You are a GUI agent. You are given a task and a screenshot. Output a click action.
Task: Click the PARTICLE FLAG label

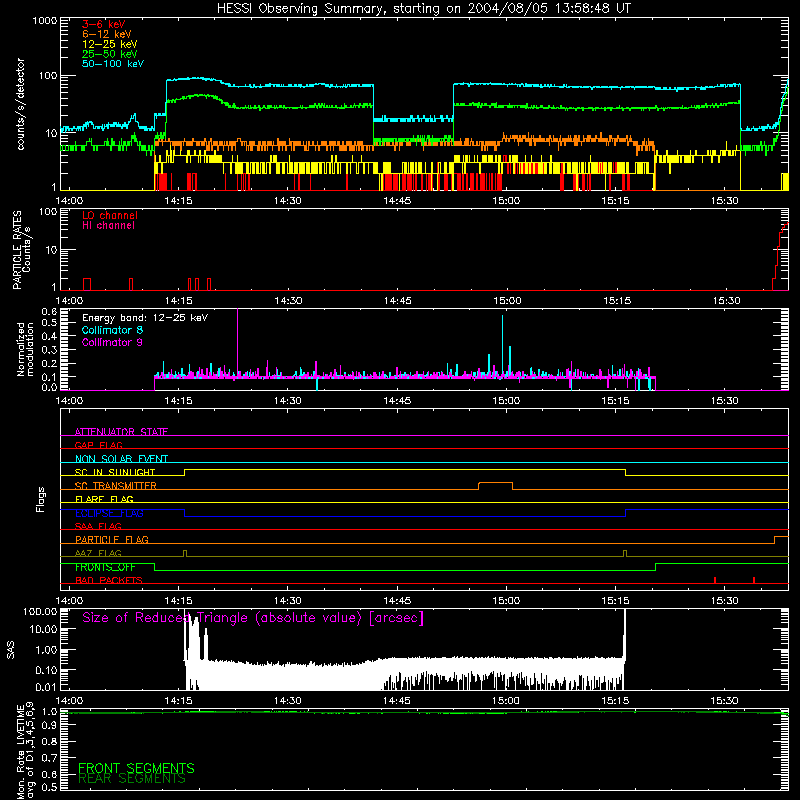(112, 539)
